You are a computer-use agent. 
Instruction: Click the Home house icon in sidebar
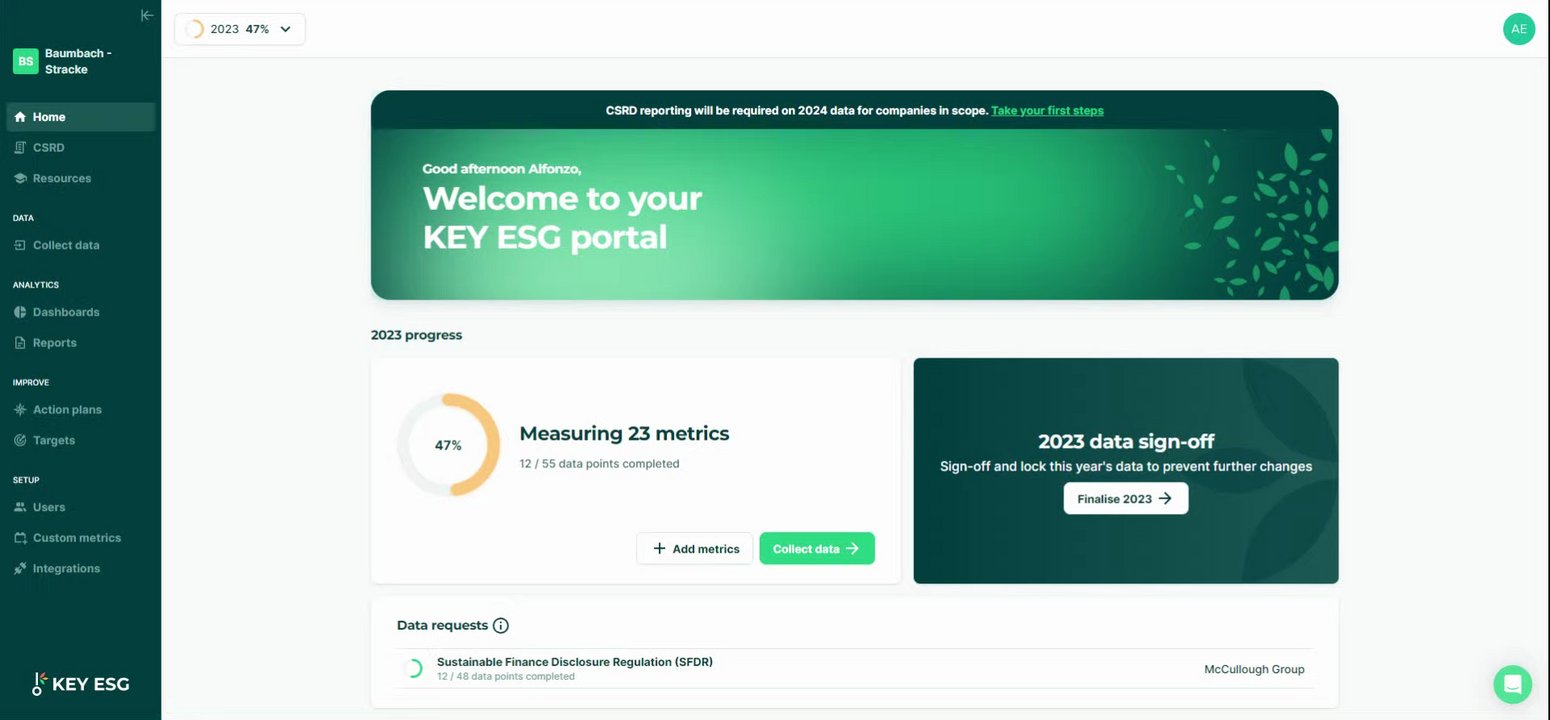20,117
